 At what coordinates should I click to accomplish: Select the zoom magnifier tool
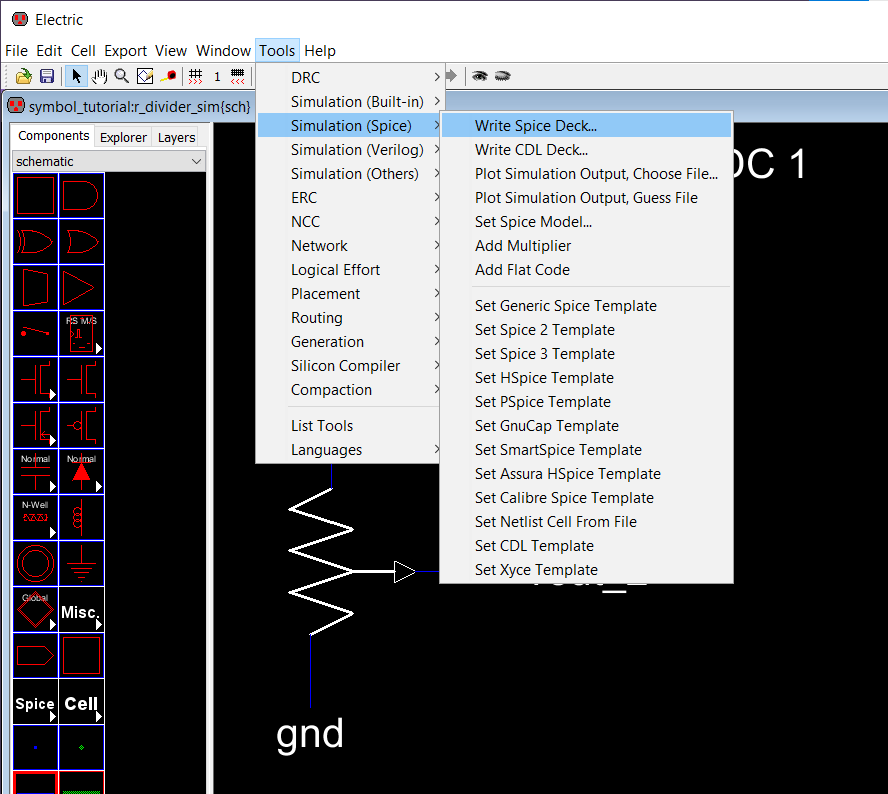tap(122, 76)
